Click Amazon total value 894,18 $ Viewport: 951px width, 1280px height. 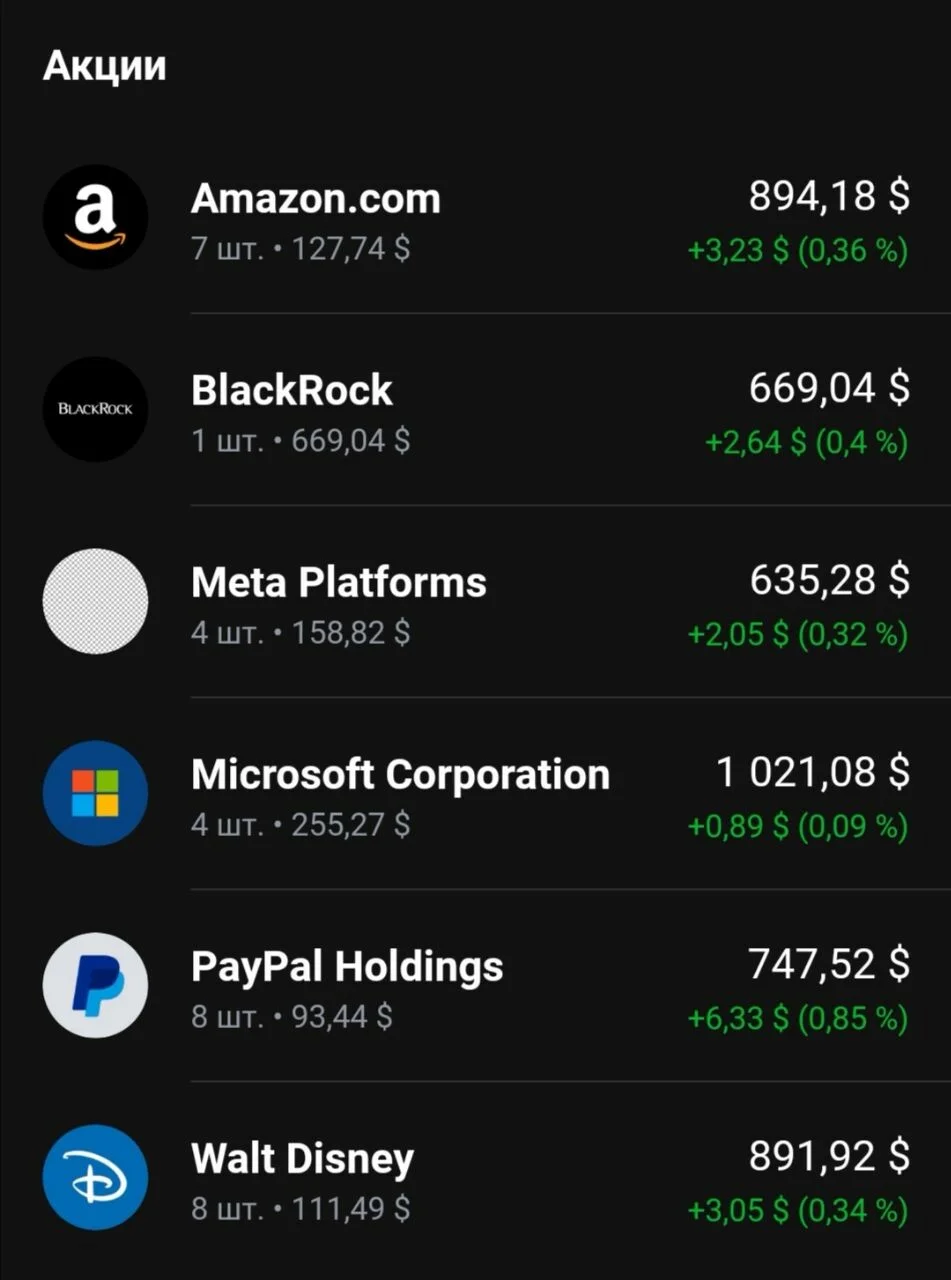pos(829,196)
